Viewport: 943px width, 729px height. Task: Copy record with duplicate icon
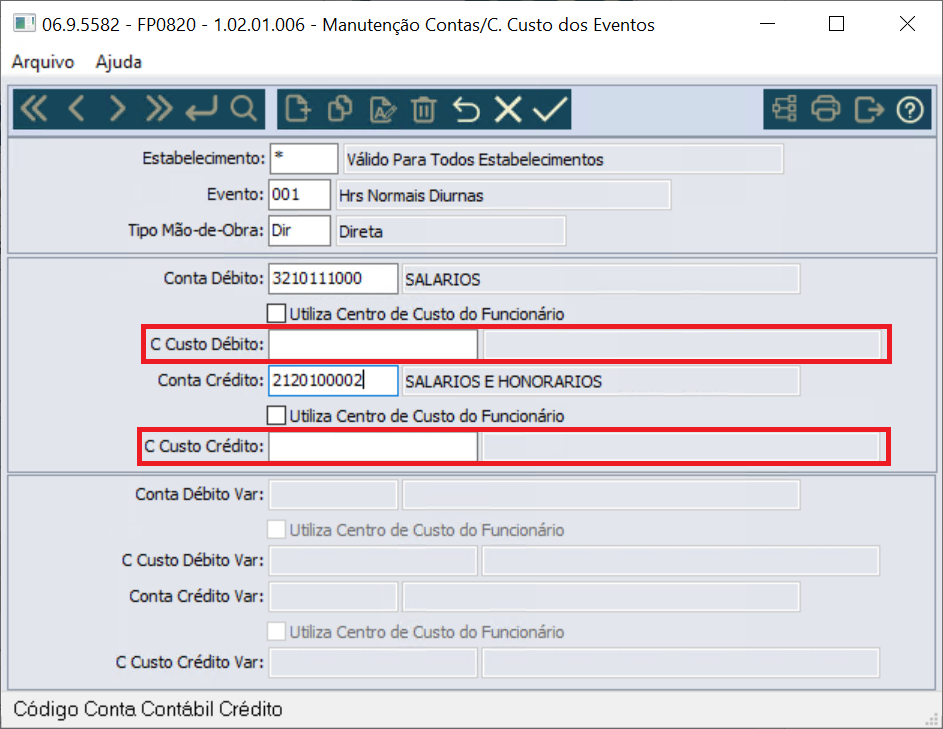(x=340, y=109)
